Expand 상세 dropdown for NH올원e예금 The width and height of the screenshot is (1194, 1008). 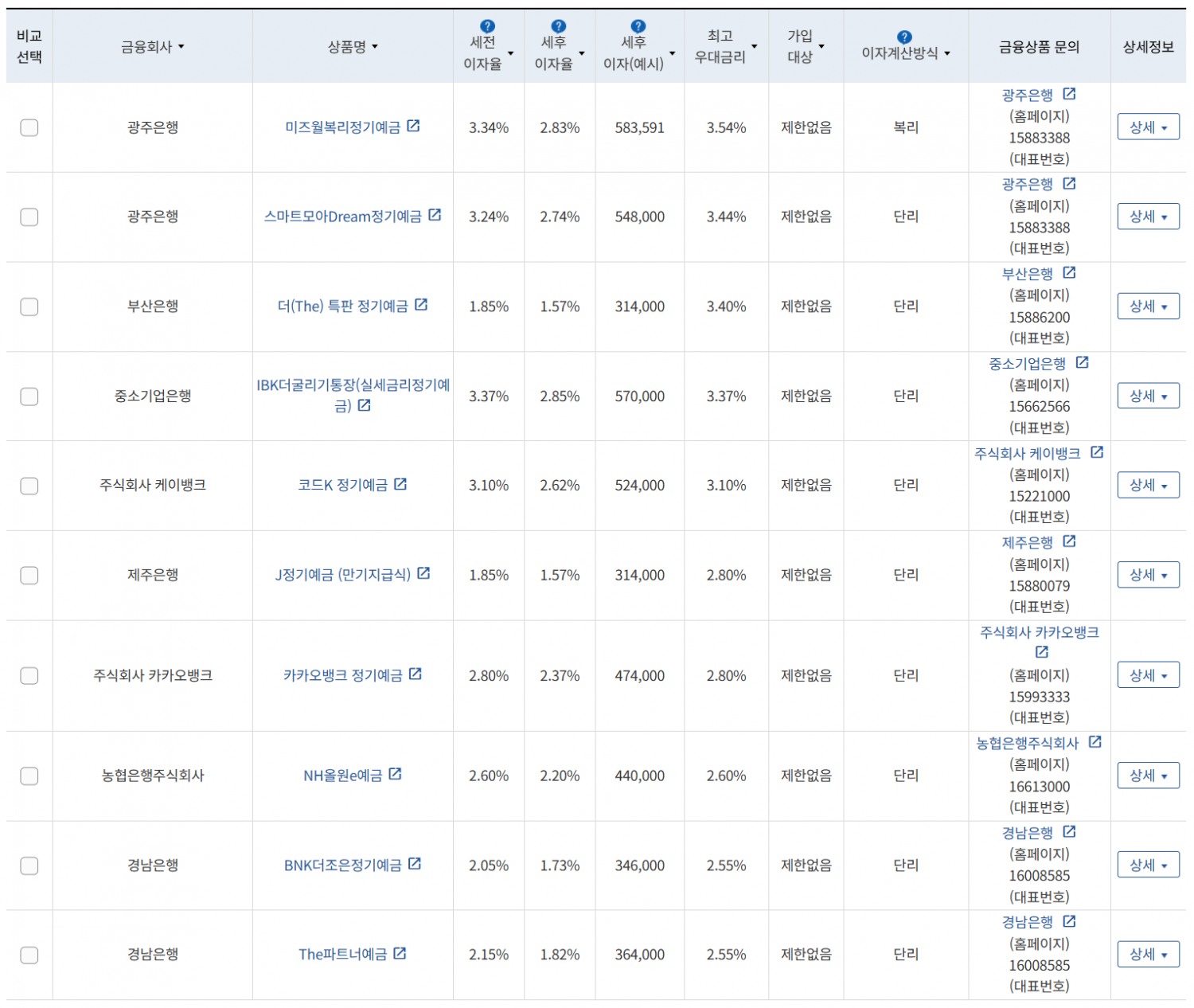(1148, 776)
